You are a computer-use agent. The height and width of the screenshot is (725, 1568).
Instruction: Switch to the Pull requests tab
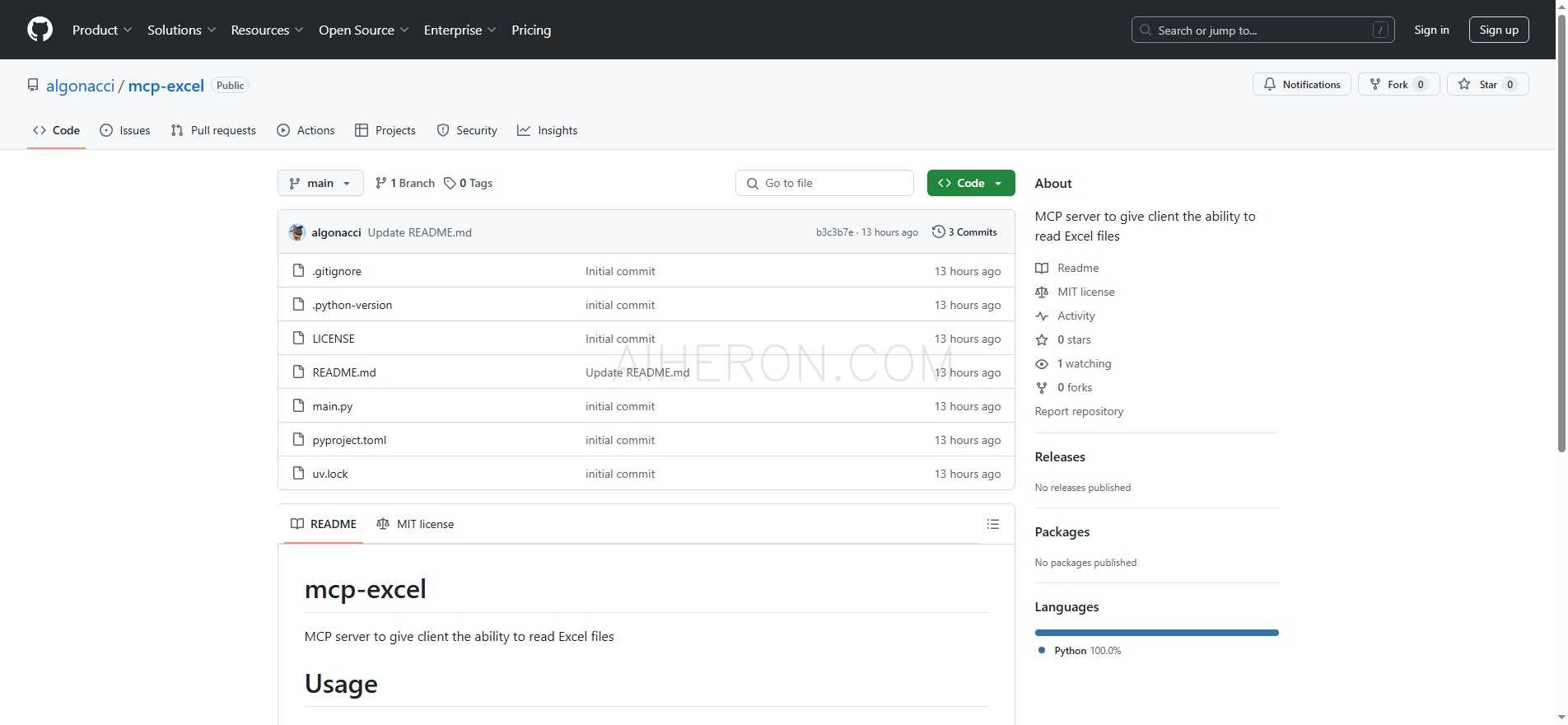click(x=213, y=130)
